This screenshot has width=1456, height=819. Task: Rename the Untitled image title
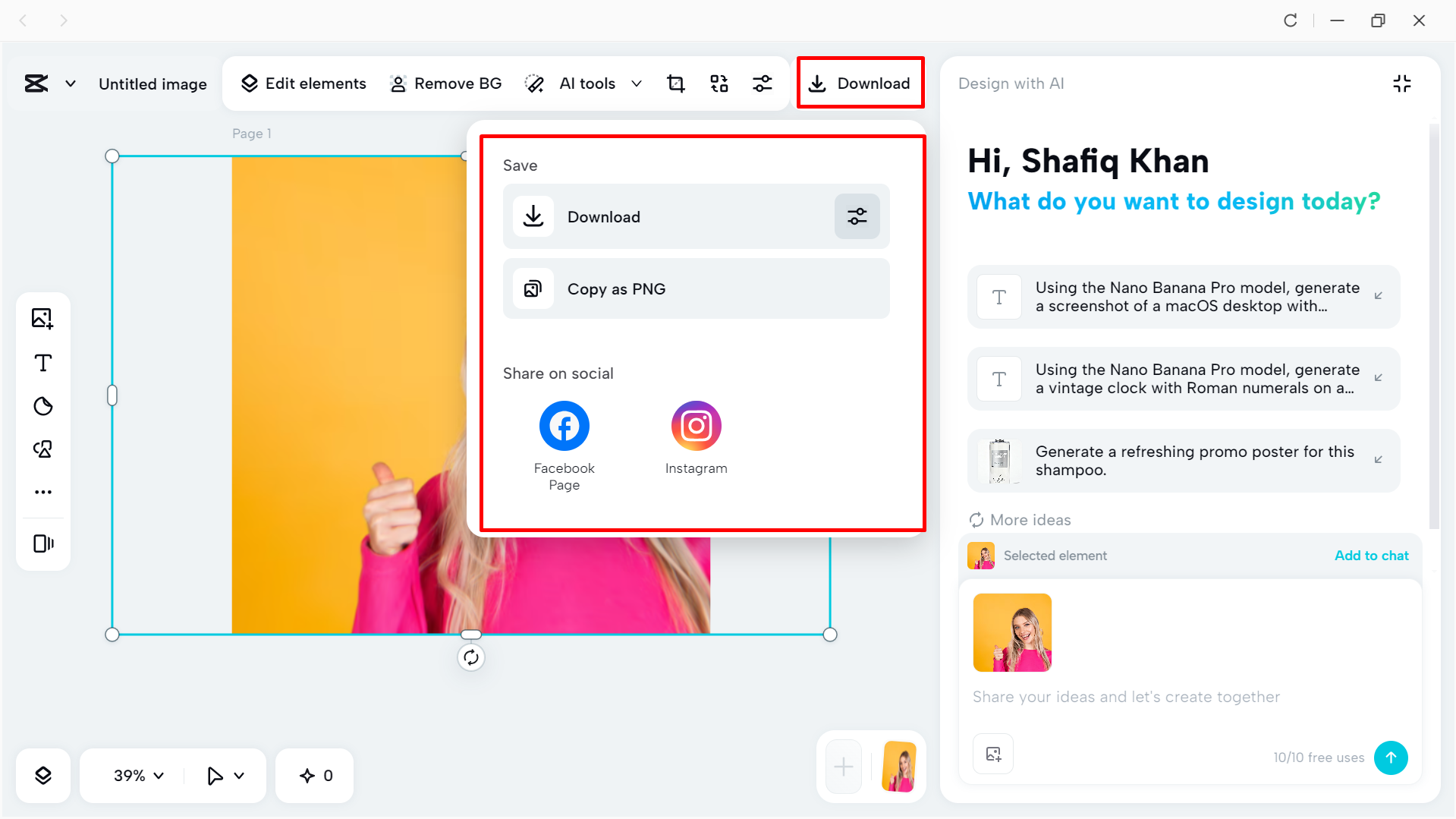pos(153,83)
